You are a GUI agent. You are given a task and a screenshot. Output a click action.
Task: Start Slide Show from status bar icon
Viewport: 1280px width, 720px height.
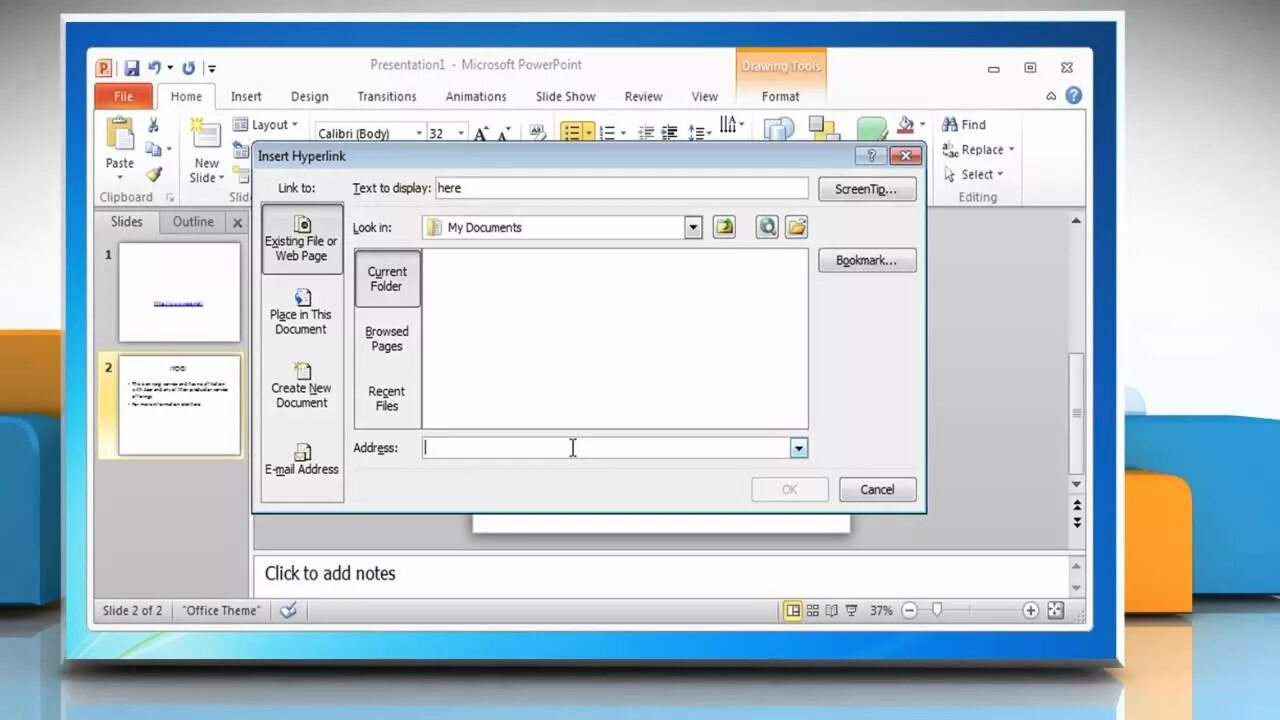tap(851, 610)
